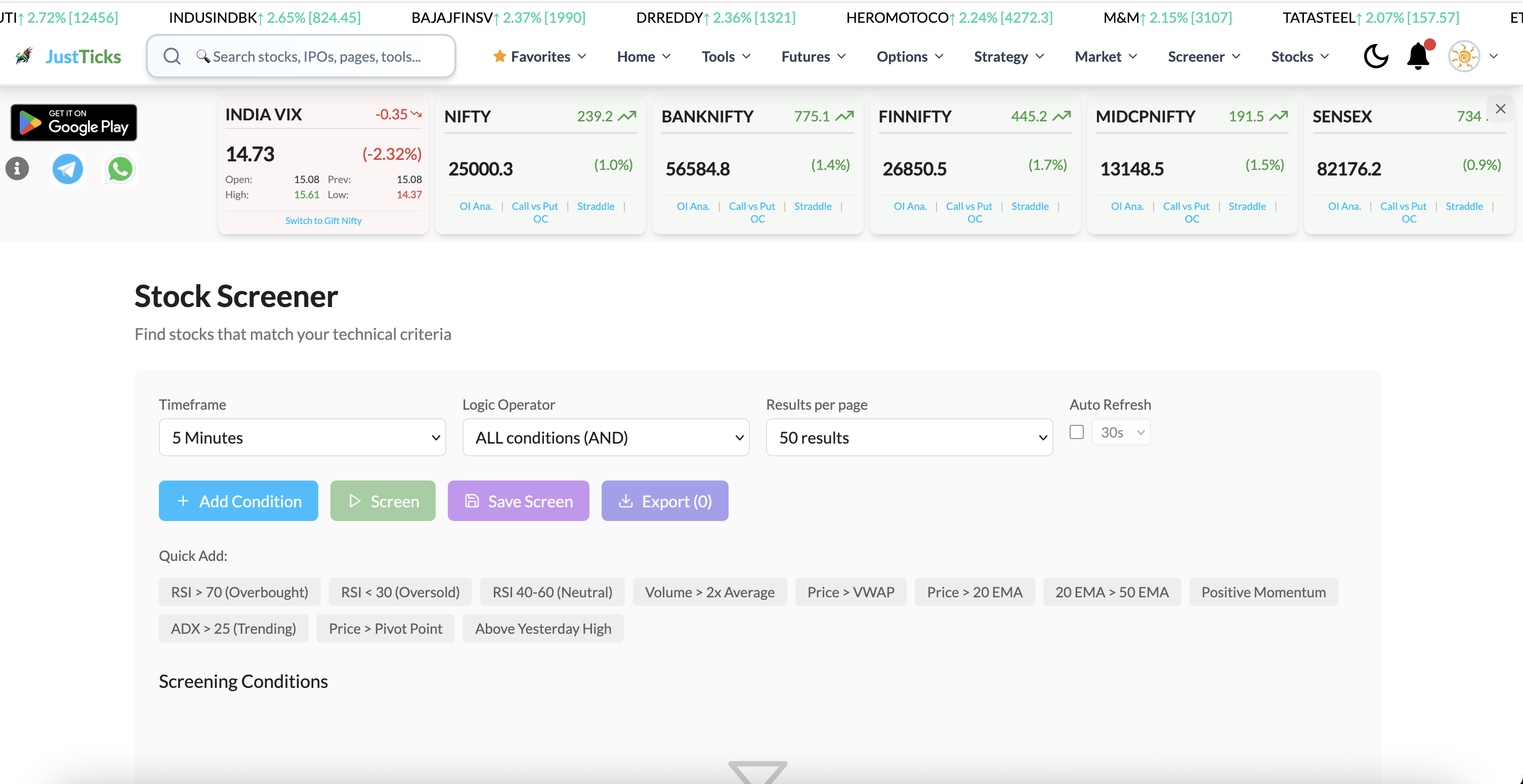Expand the profile menu chevron
Image resolution: width=1523 pixels, height=784 pixels.
tap(1494, 57)
